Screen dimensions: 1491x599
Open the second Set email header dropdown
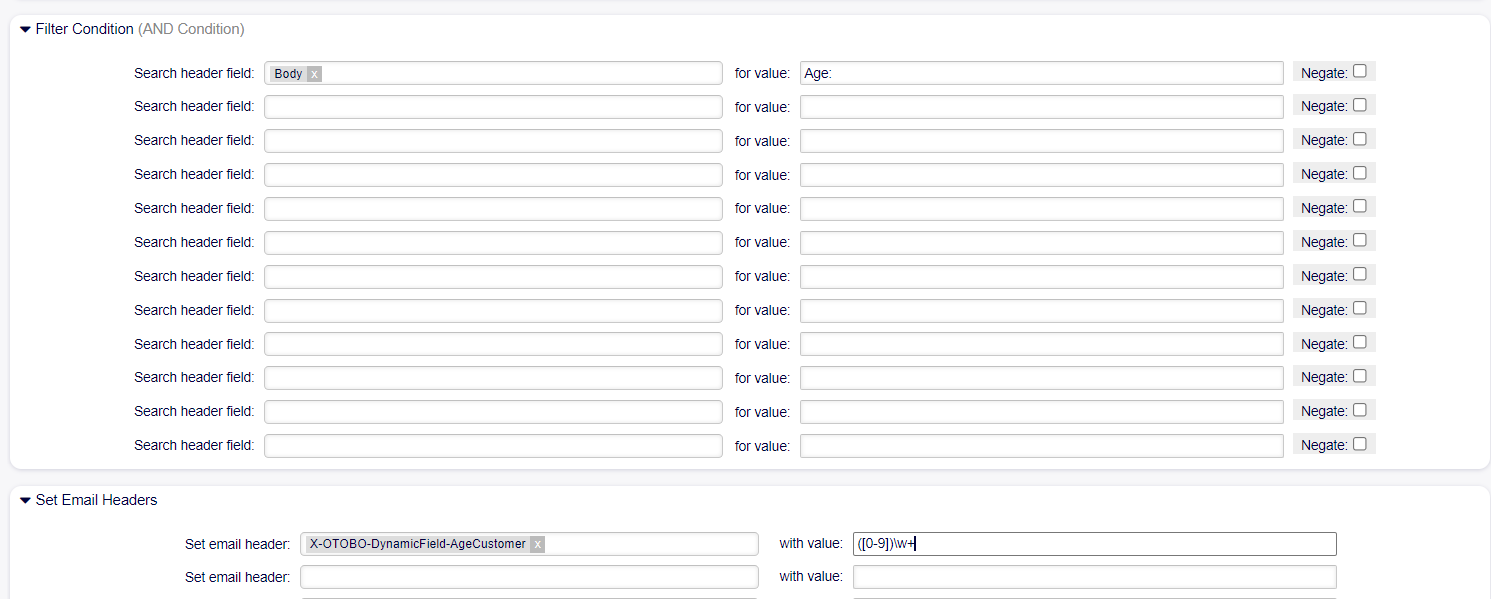point(528,577)
